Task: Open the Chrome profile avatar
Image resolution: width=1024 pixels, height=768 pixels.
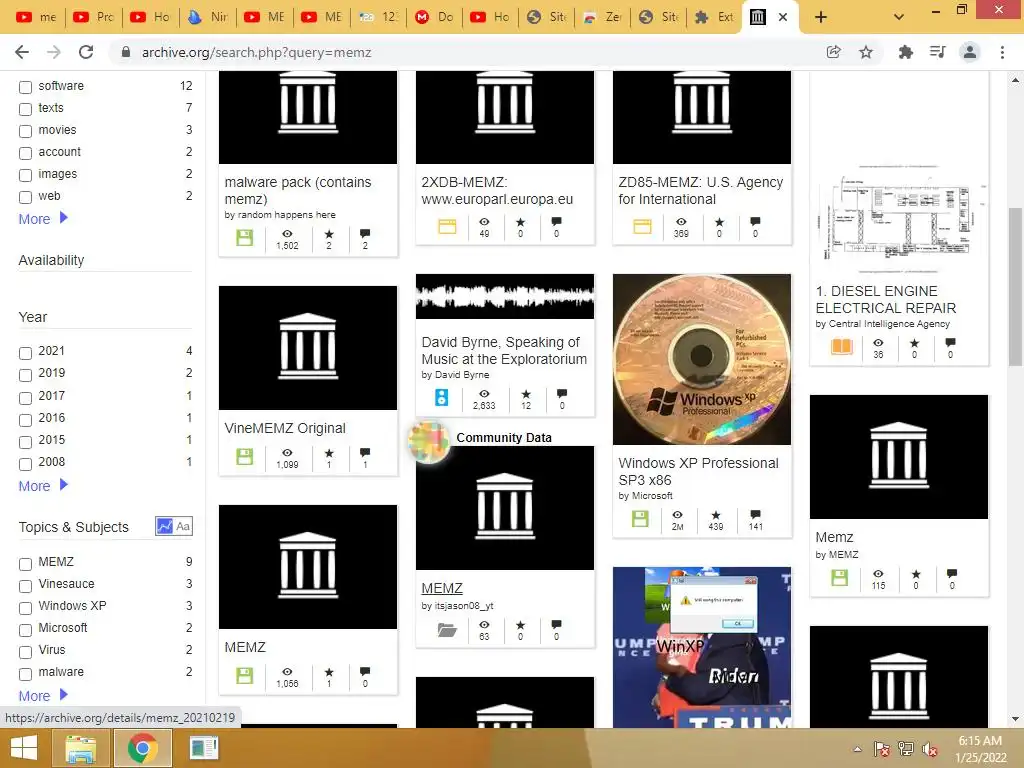Action: click(970, 52)
